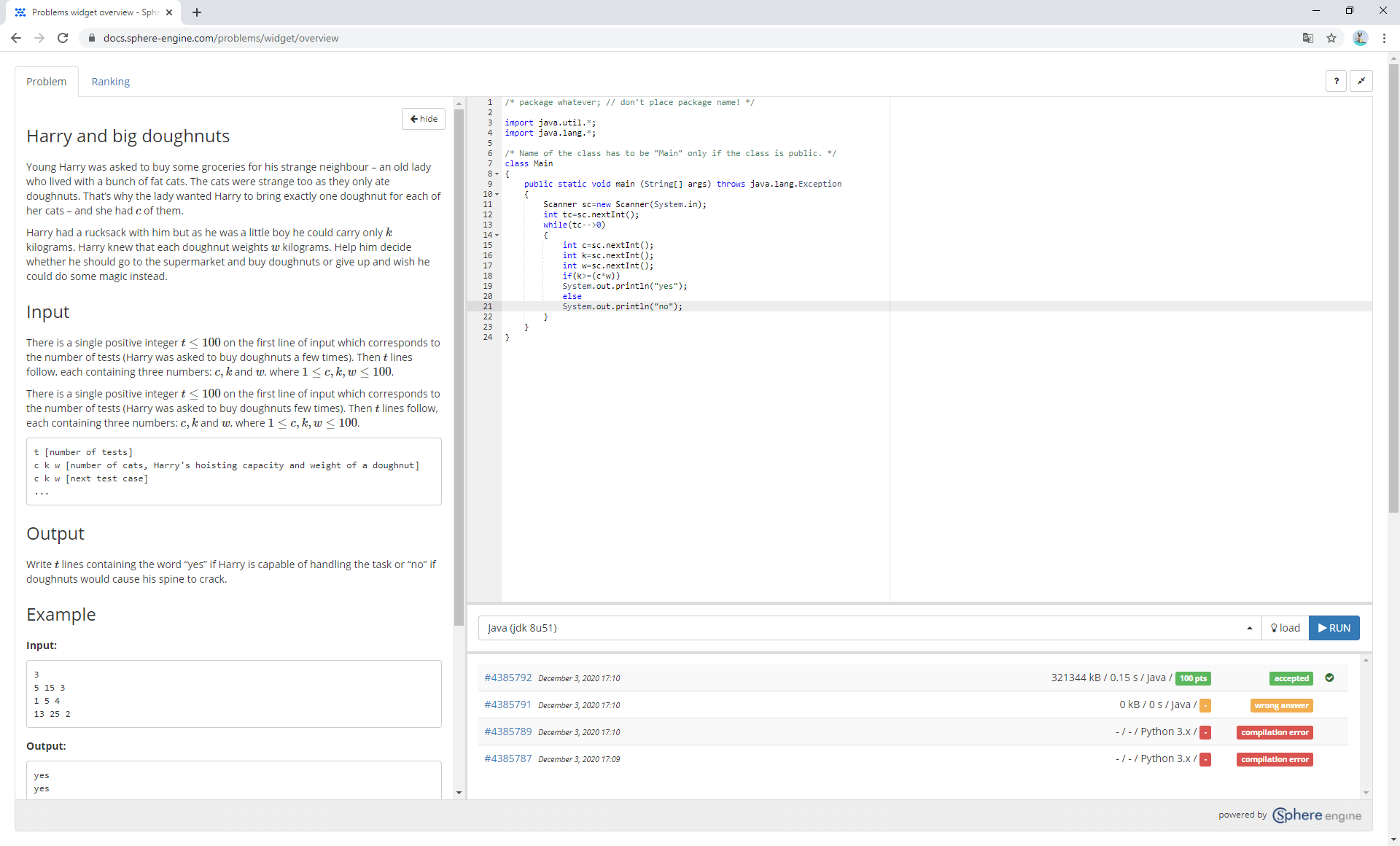
Task: Hide the problem description panel
Action: (423, 118)
